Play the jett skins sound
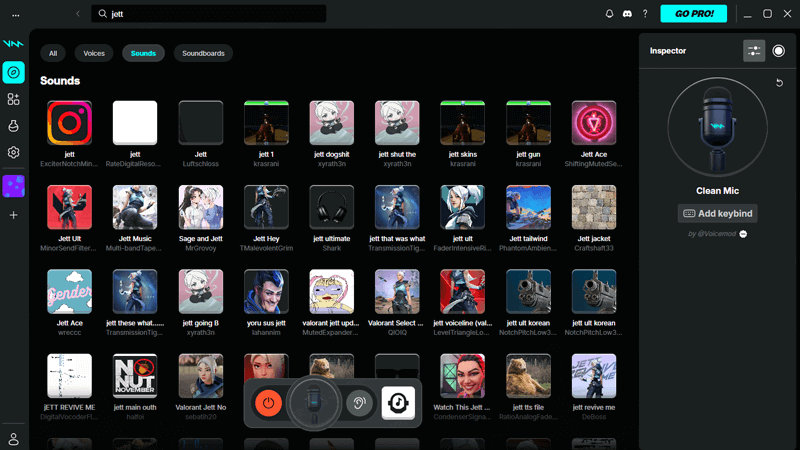 point(463,123)
